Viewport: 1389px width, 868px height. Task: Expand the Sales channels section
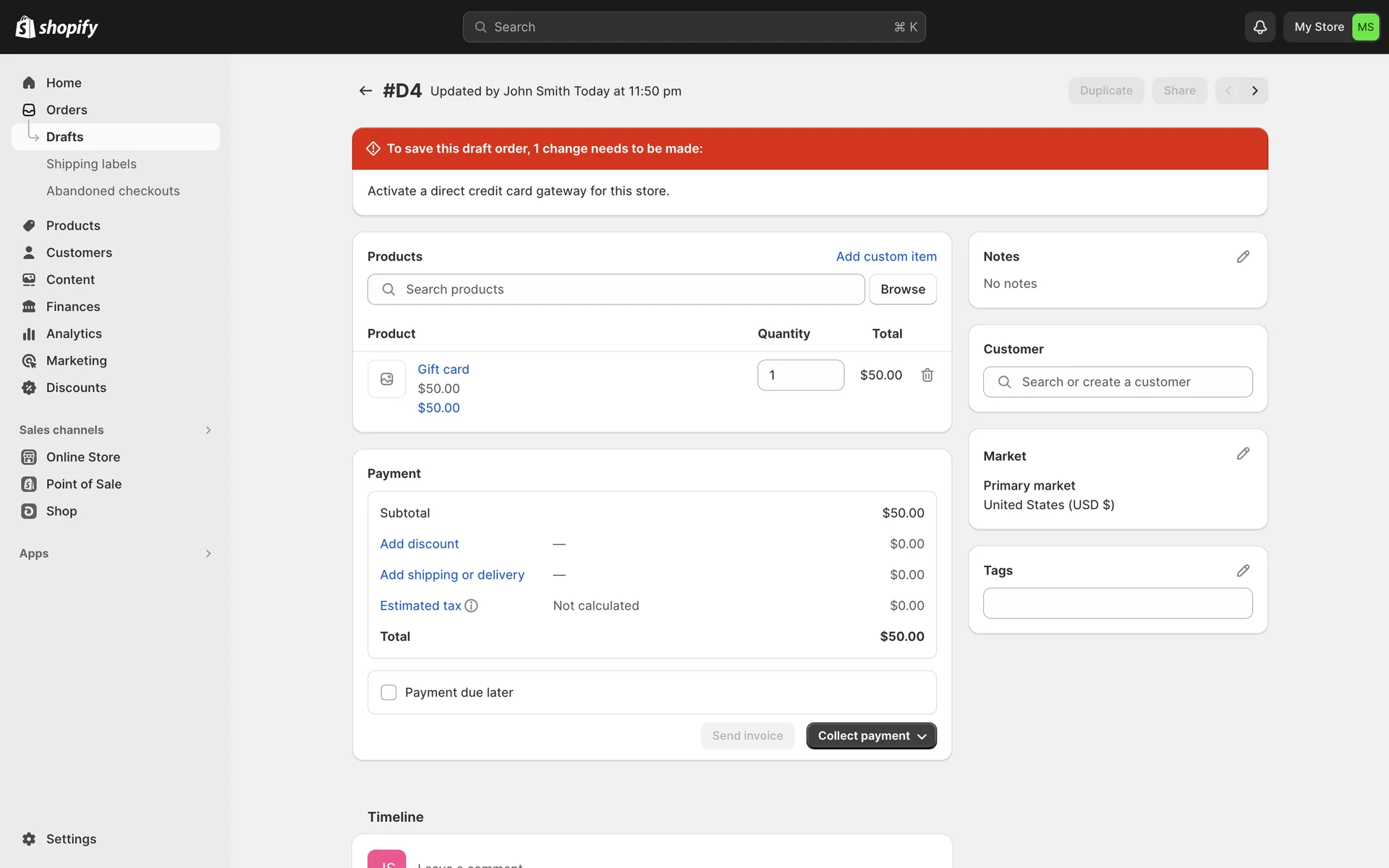208,430
